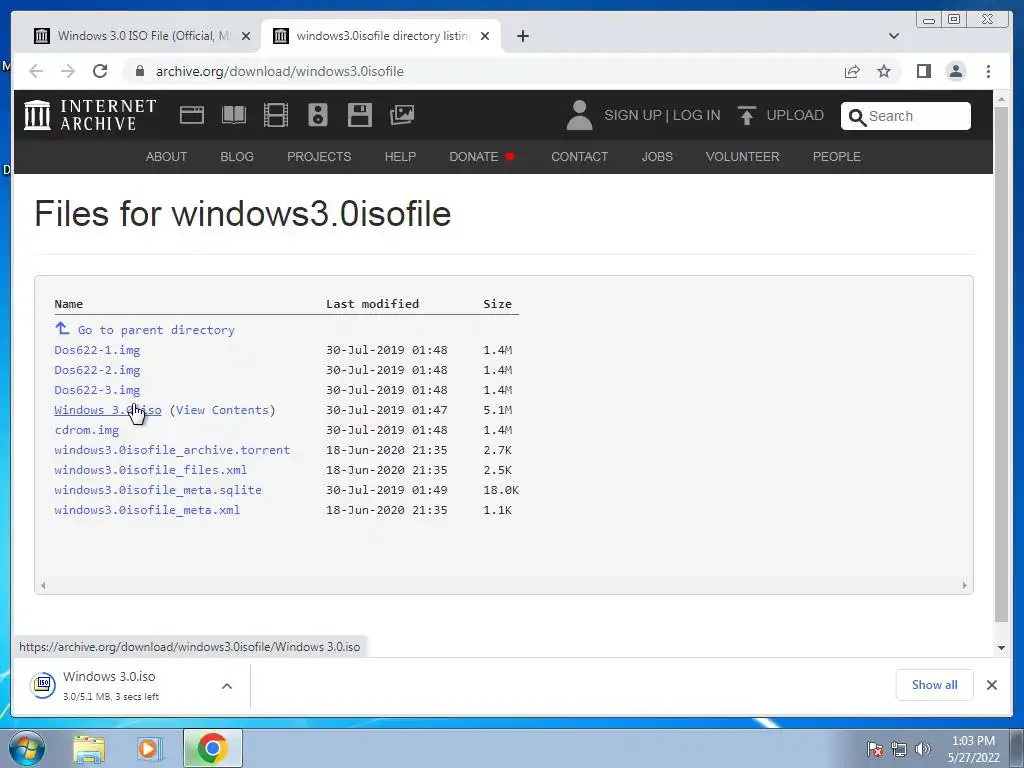1024x768 pixels.
Task: Close the downloads bar
Action: [991, 685]
